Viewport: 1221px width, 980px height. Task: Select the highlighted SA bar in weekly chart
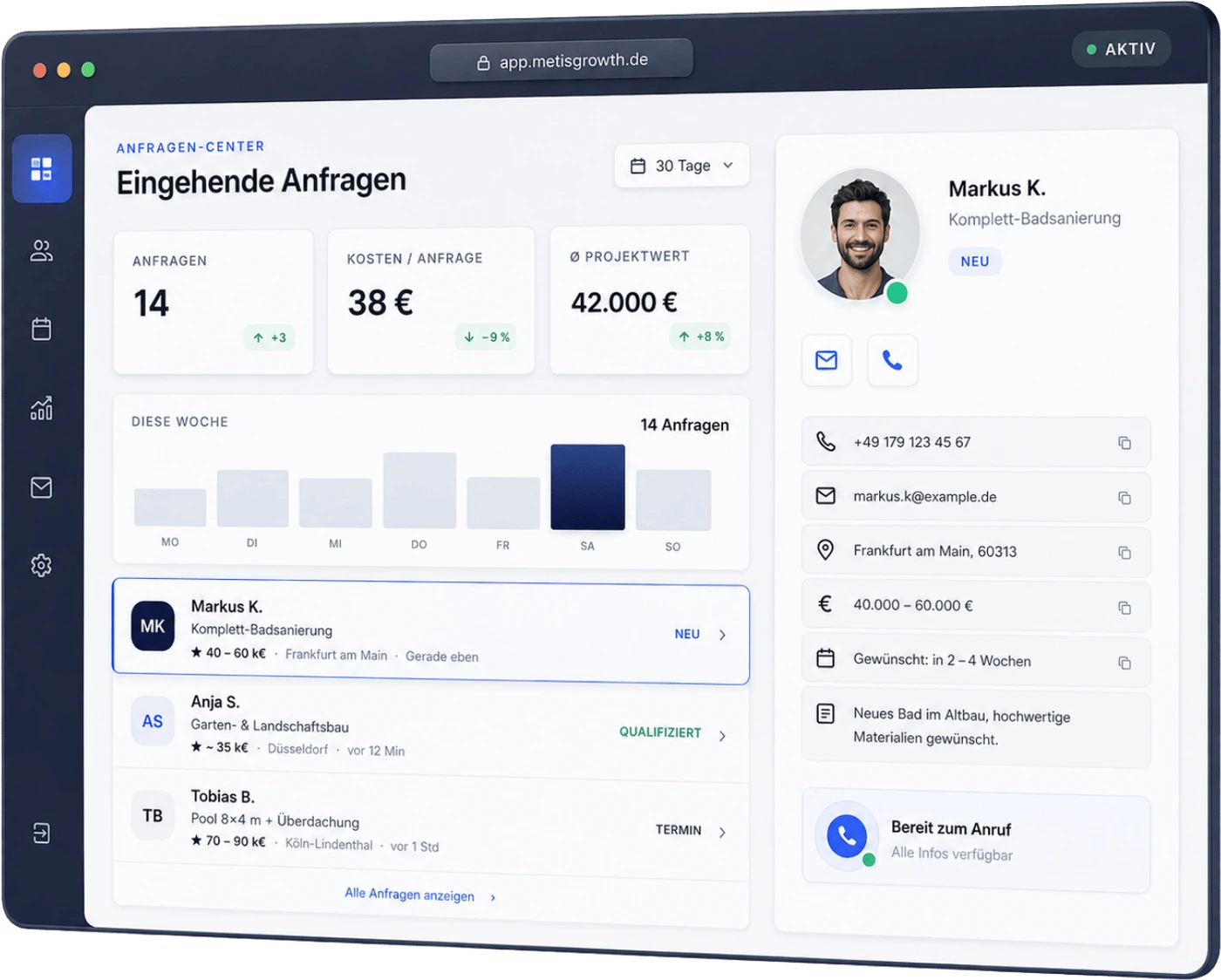point(588,487)
